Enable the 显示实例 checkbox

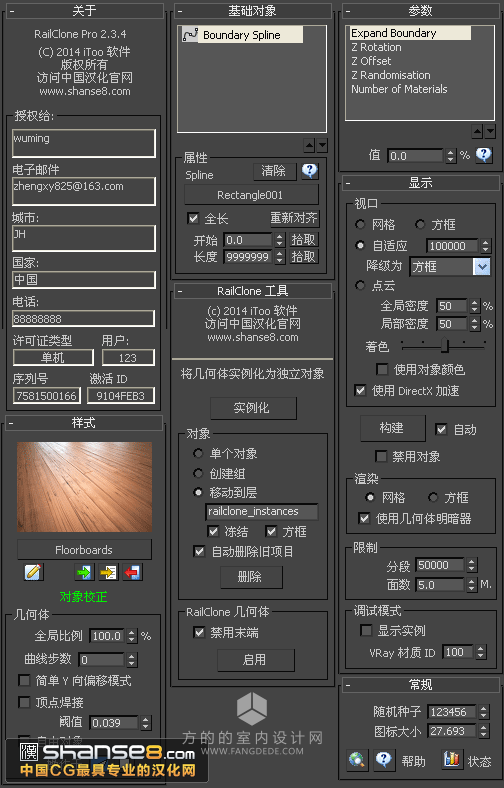tap(366, 630)
